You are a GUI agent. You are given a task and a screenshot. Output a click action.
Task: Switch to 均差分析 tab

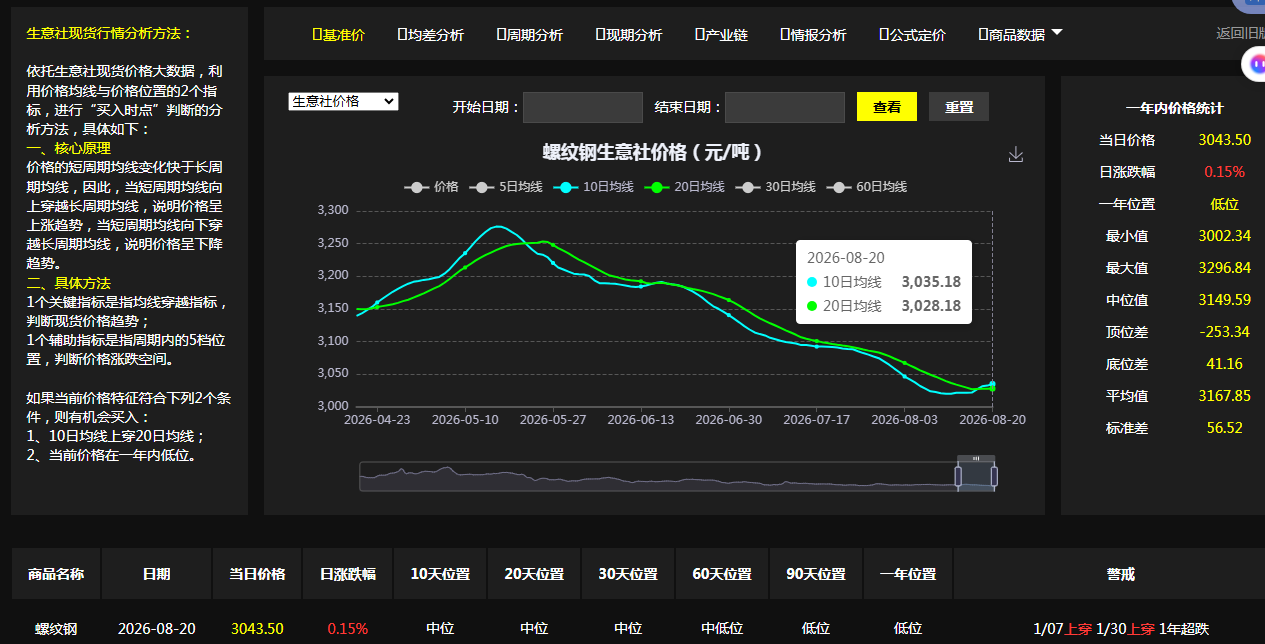point(431,34)
